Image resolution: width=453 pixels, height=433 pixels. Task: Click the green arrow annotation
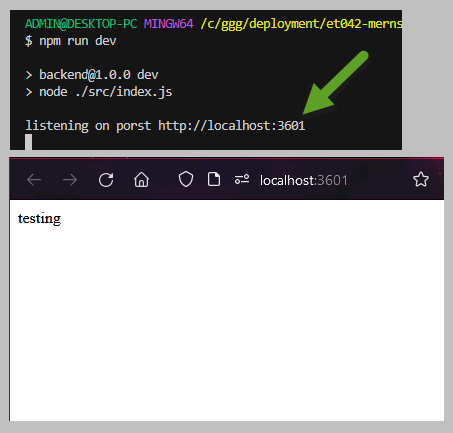point(336,83)
